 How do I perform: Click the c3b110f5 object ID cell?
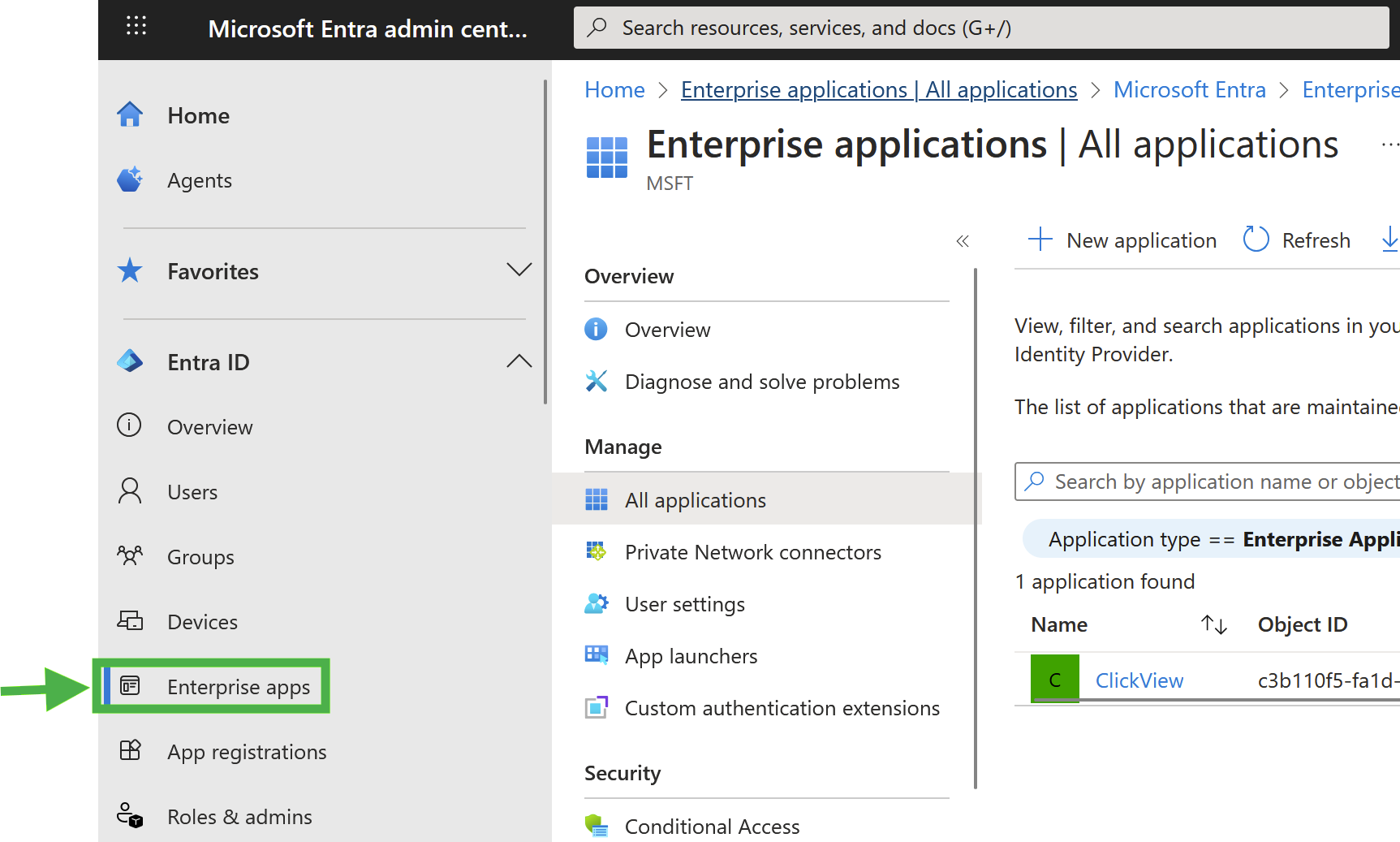click(x=1329, y=680)
